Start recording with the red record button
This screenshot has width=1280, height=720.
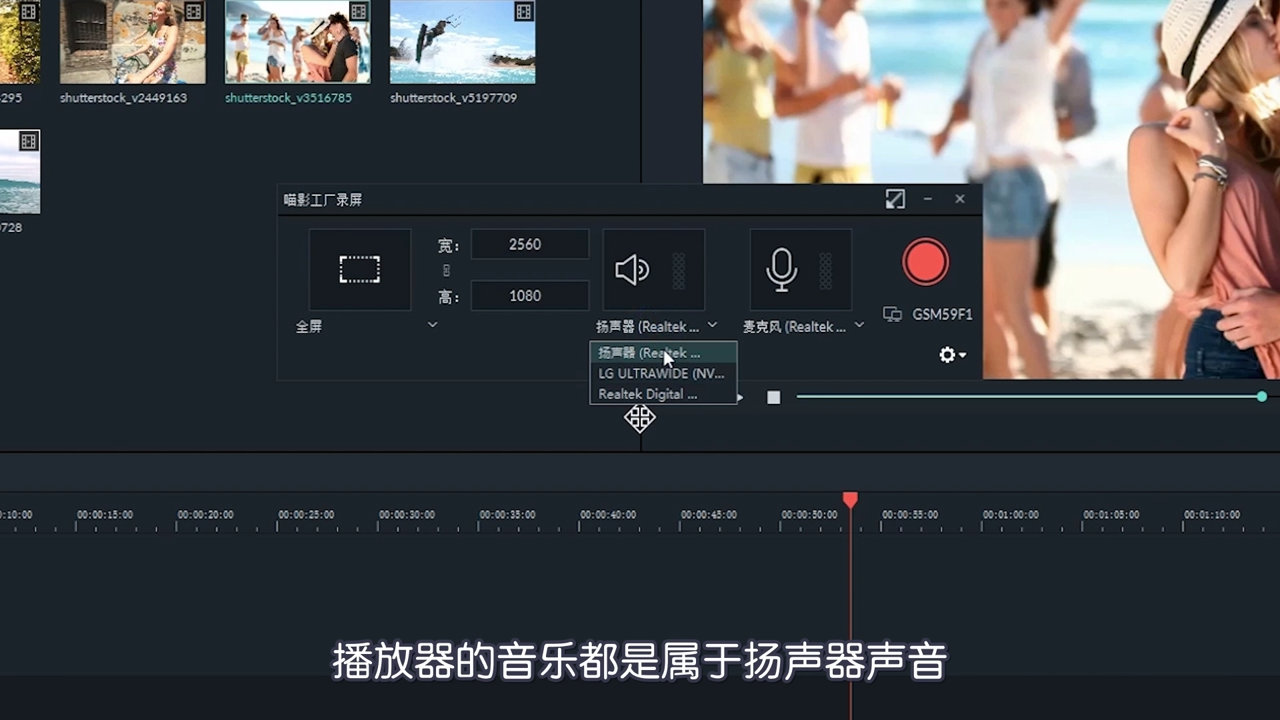(925, 262)
